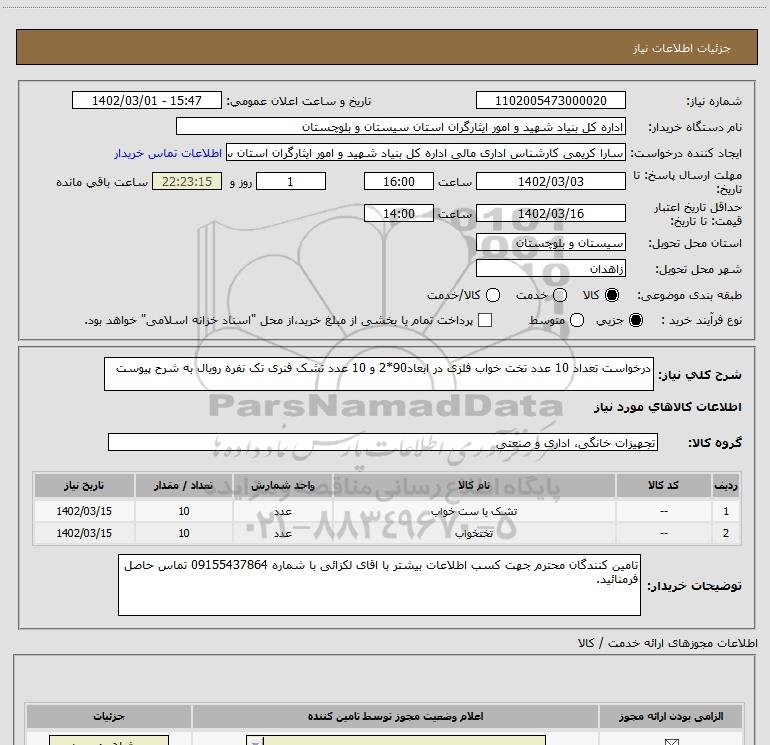This screenshot has width=770, height=745.
Task: Click buyer notes text area
Action: (x=379, y=585)
